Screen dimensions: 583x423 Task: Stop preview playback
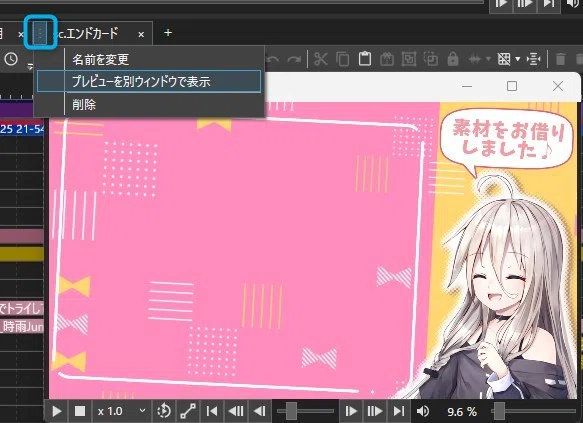coord(80,411)
